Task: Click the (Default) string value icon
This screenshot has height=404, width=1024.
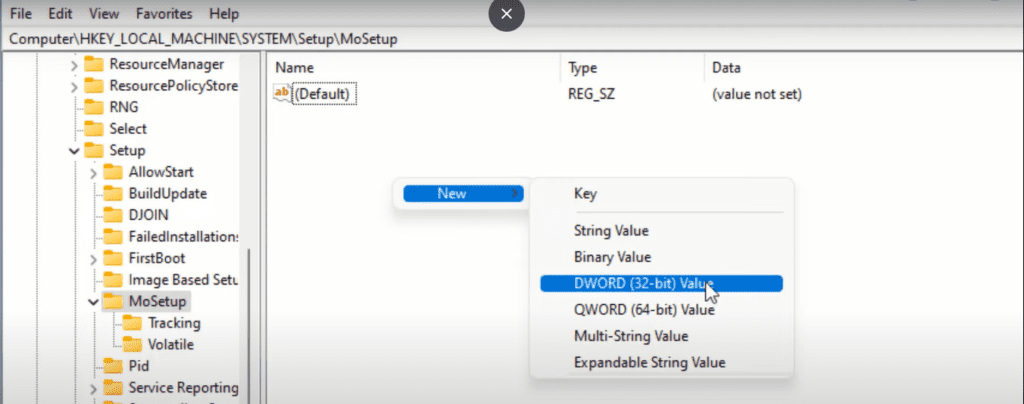Action: click(x=282, y=94)
